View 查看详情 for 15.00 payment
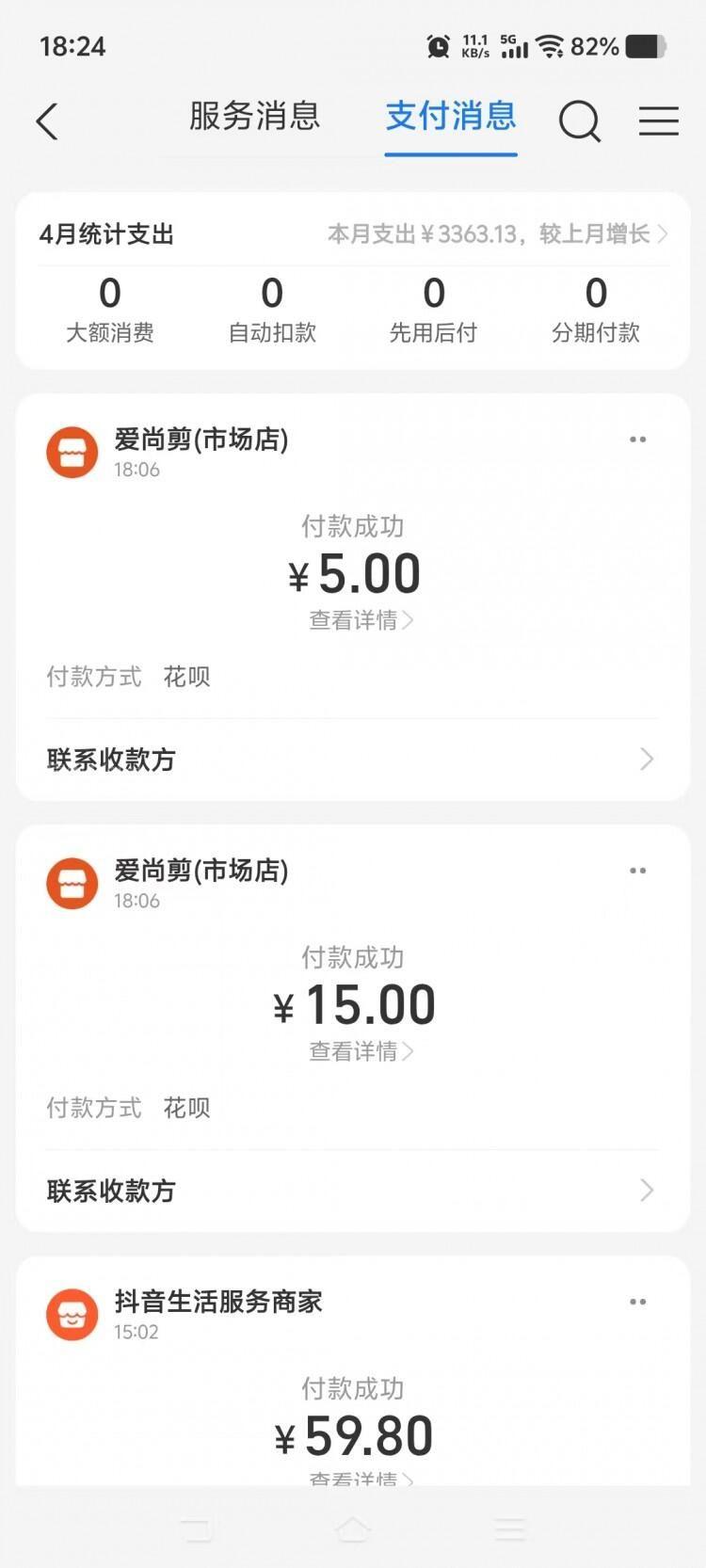The height and width of the screenshot is (1568, 706). 361,1051
